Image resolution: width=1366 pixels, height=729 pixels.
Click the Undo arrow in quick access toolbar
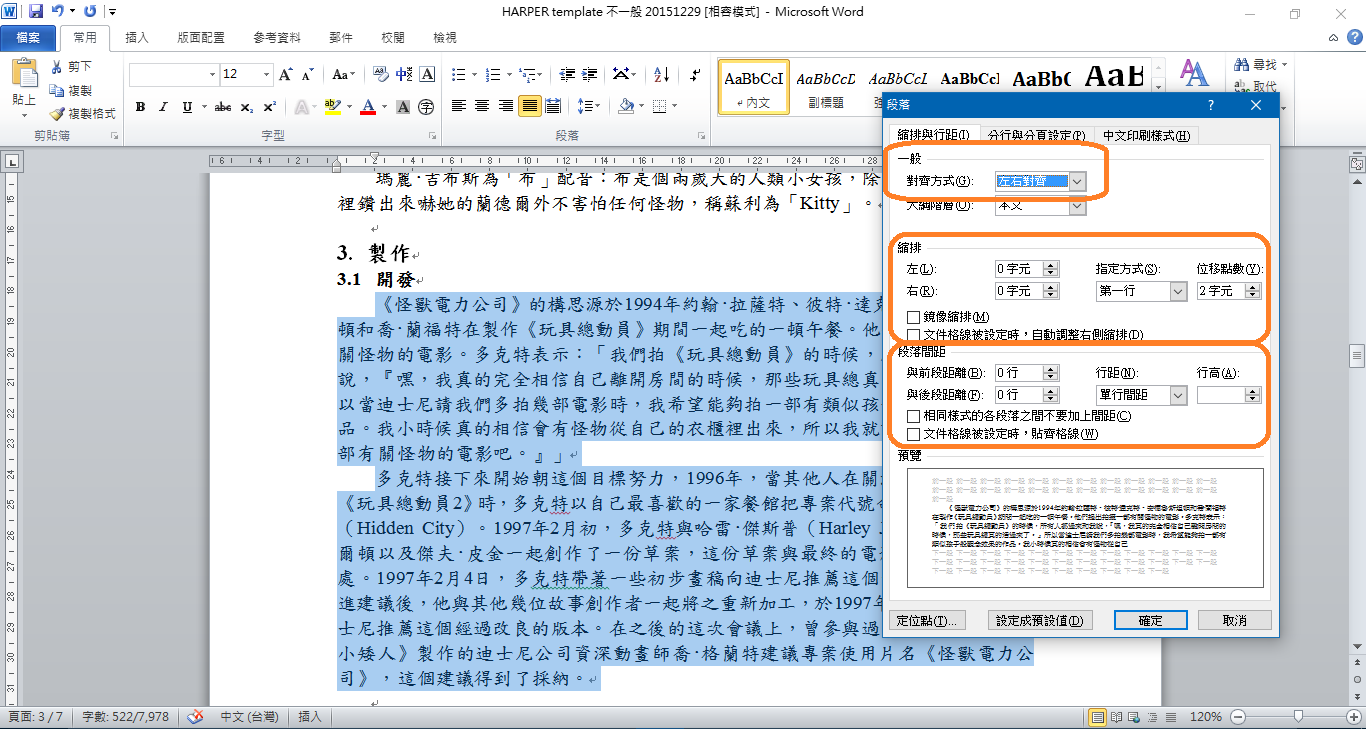click(57, 12)
